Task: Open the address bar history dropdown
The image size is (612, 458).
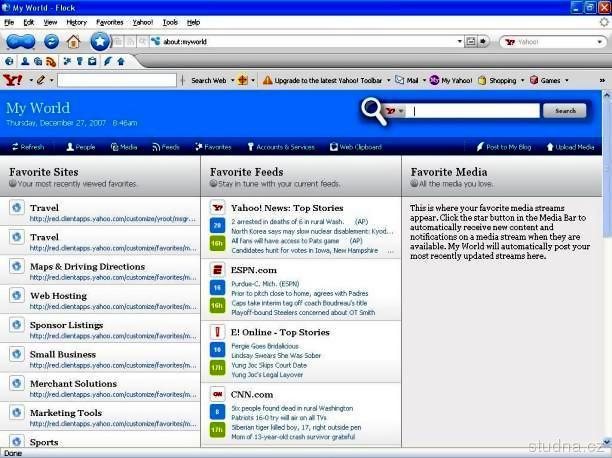Action: coord(460,41)
